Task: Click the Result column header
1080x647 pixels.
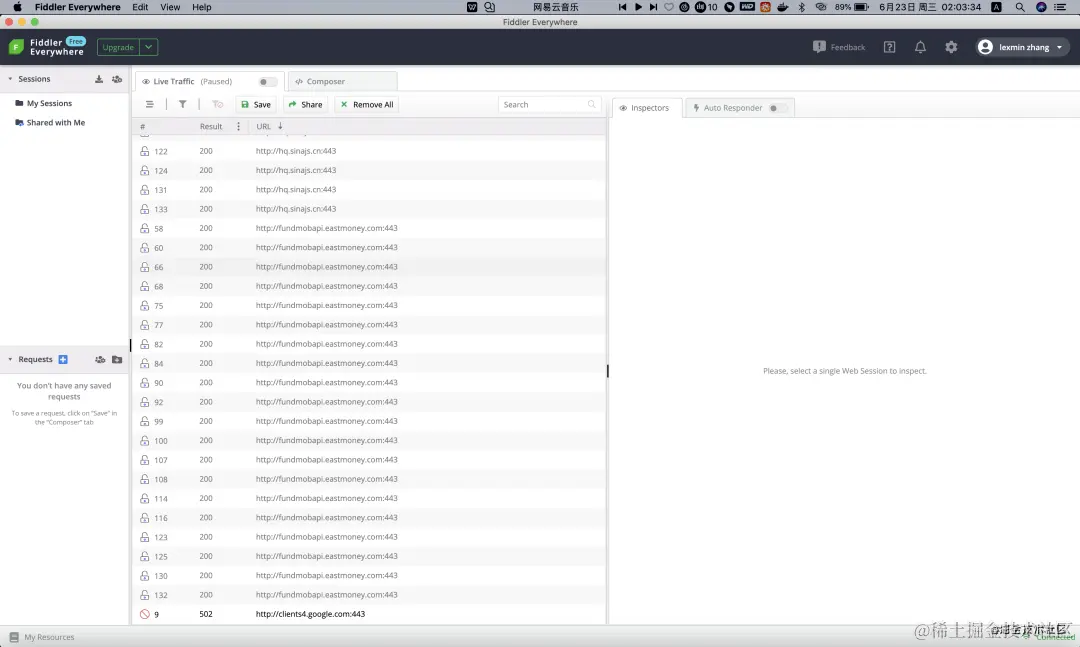Action: (x=211, y=127)
